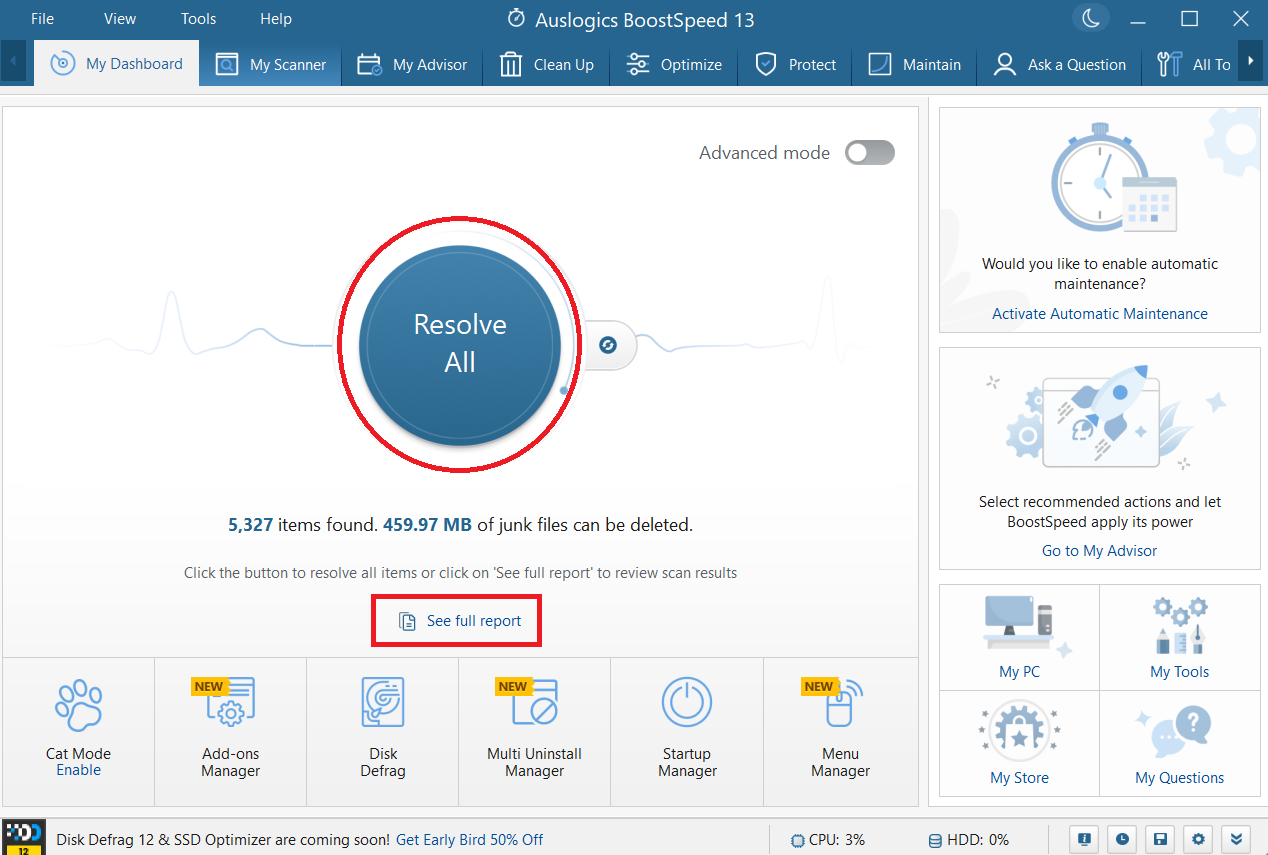Viewport: 1268px width, 855px height.
Task: Switch to Optimize tab
Action: point(674,64)
